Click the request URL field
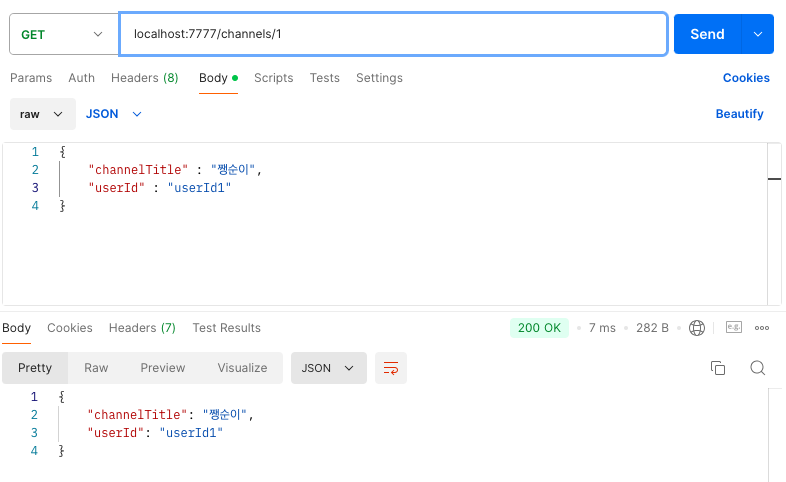The height and width of the screenshot is (482, 786). [x=394, y=34]
